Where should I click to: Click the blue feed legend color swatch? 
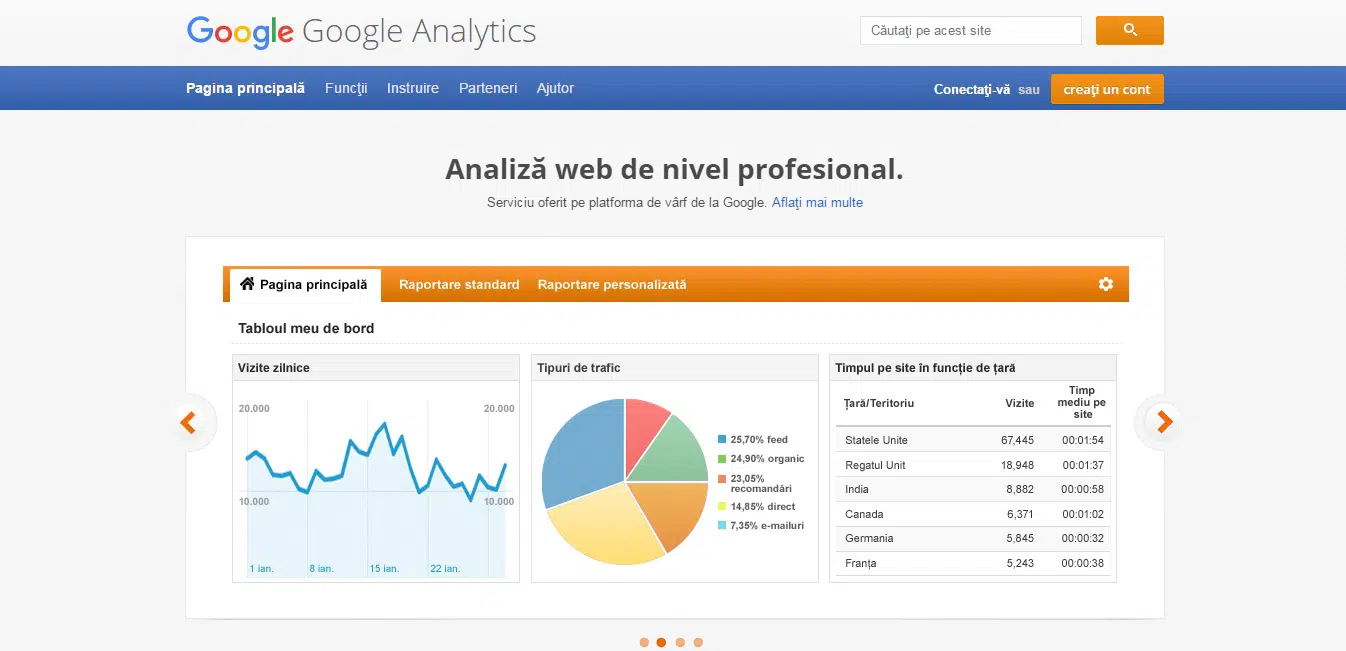(722, 439)
